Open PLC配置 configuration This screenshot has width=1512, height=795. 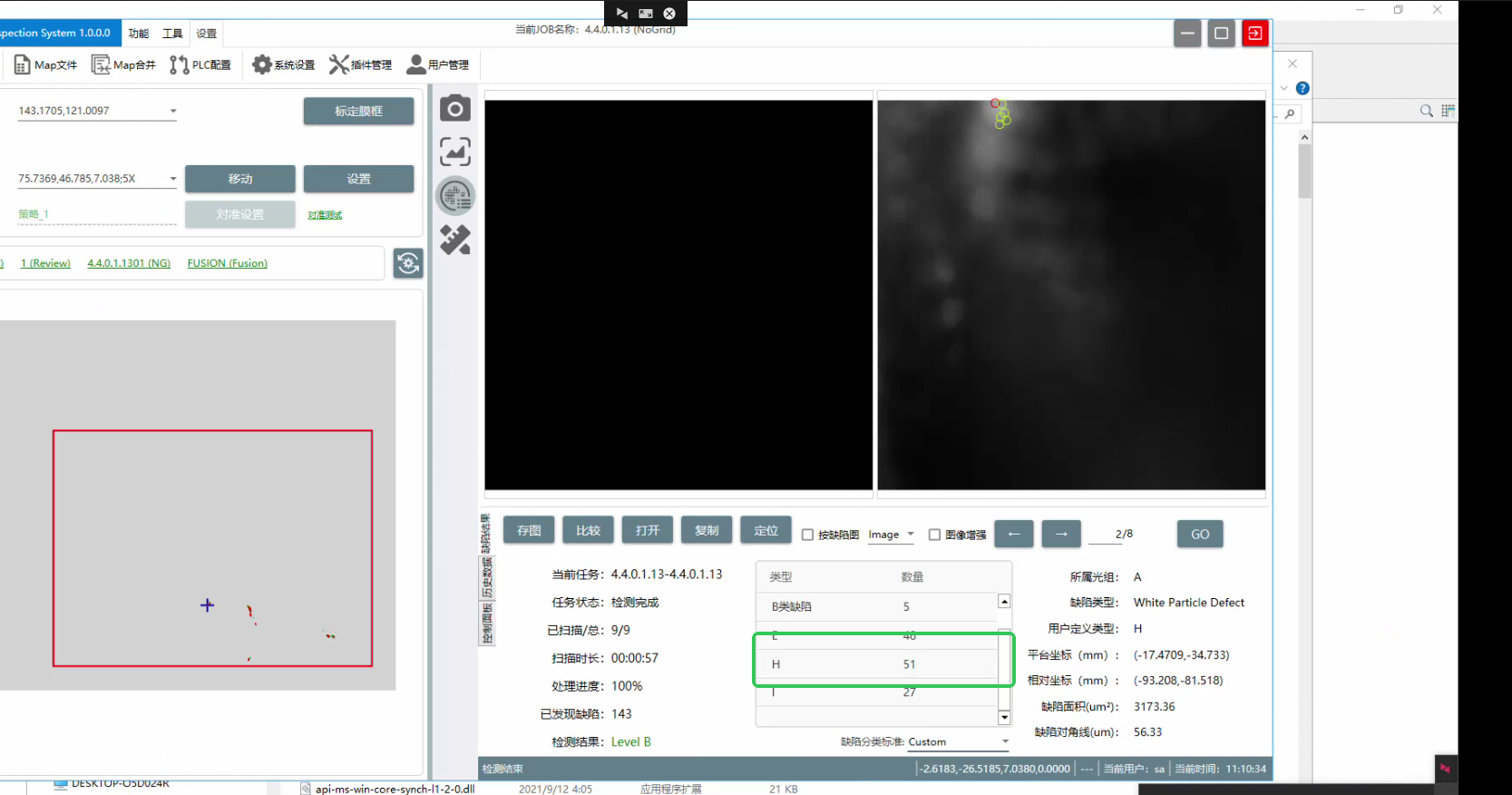point(200,65)
